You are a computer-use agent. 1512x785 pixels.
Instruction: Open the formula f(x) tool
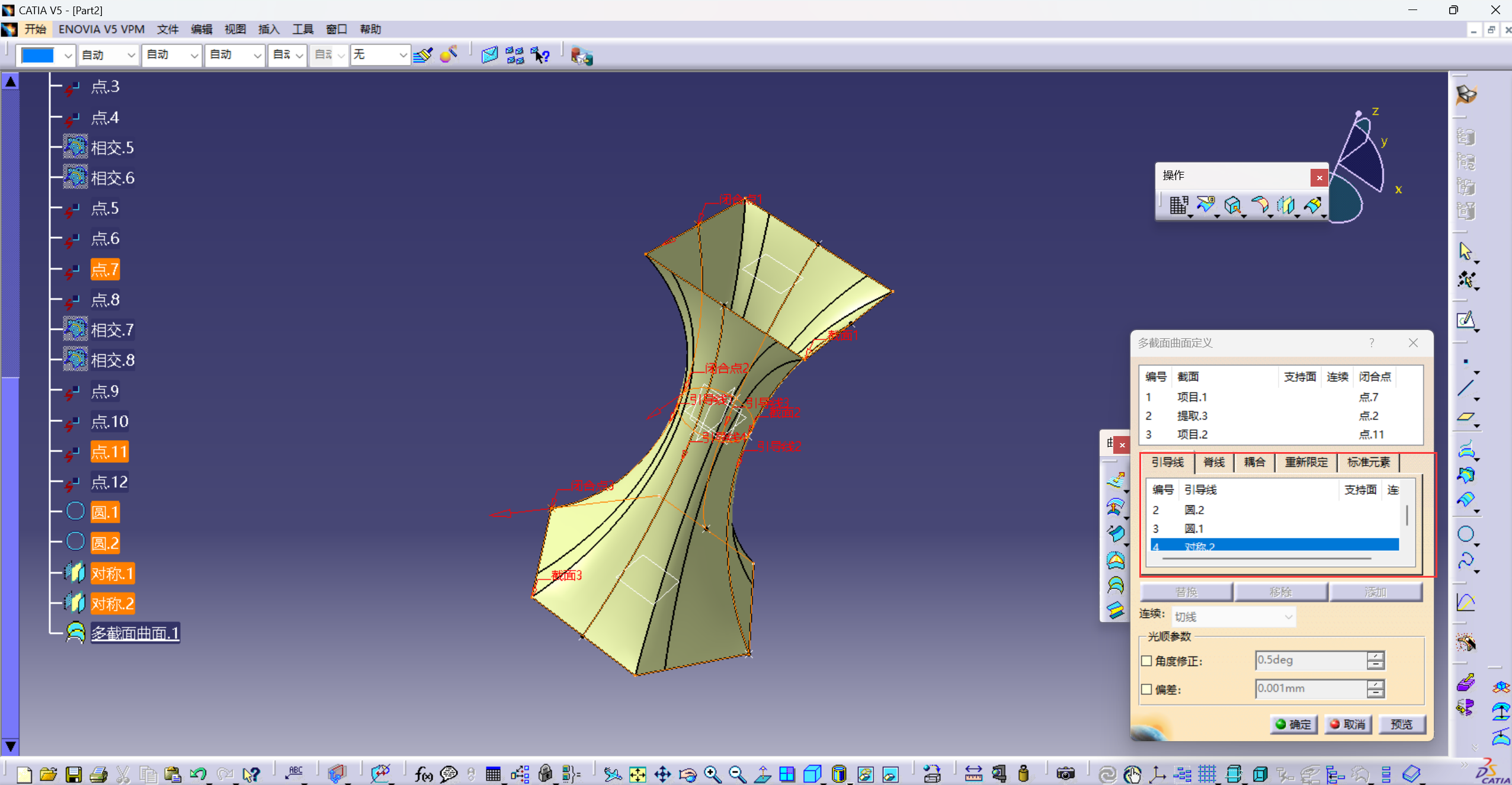(423, 774)
